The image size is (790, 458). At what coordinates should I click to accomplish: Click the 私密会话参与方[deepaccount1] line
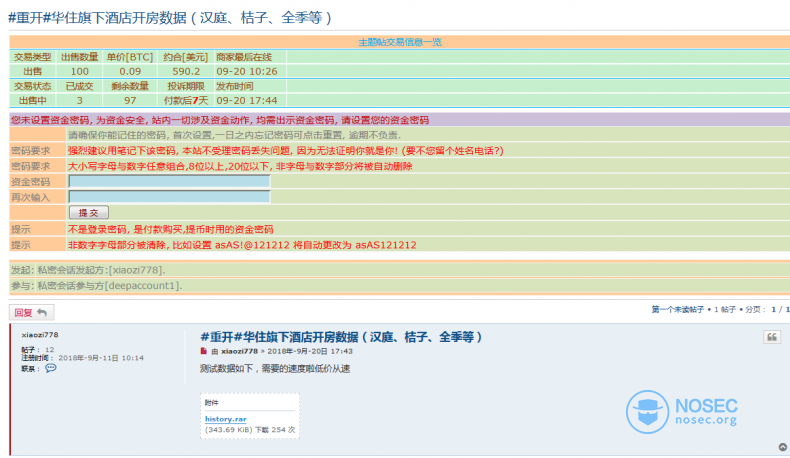point(110,286)
